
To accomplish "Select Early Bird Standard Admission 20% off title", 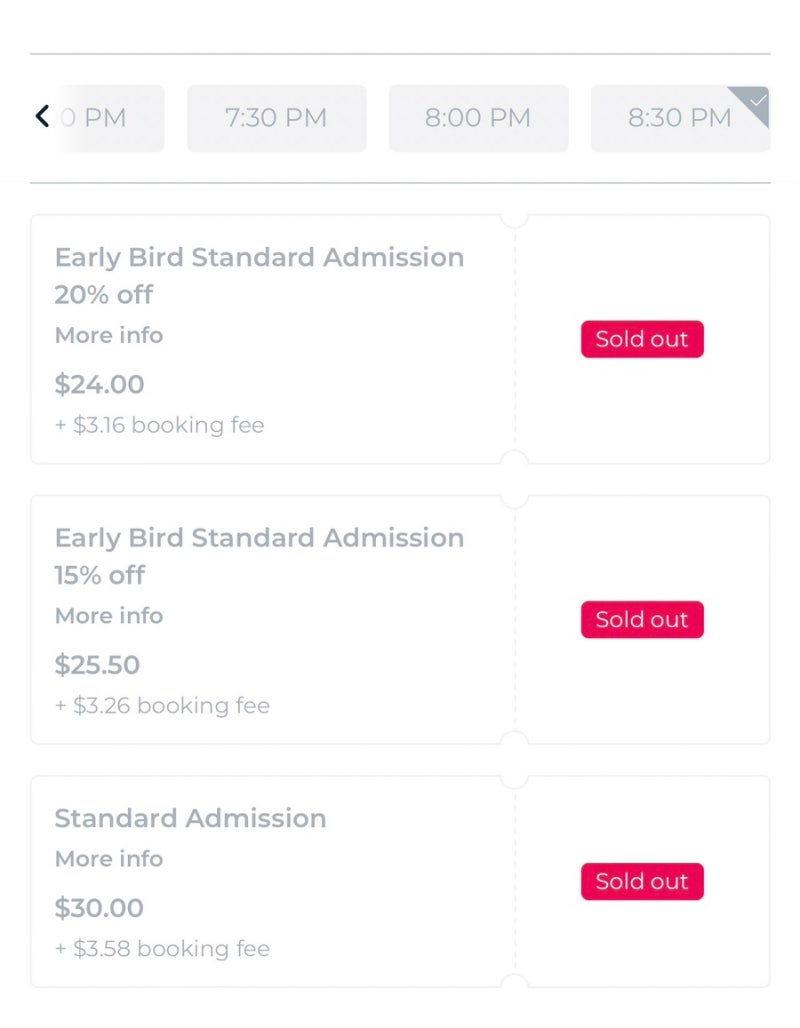I will [x=259, y=275].
